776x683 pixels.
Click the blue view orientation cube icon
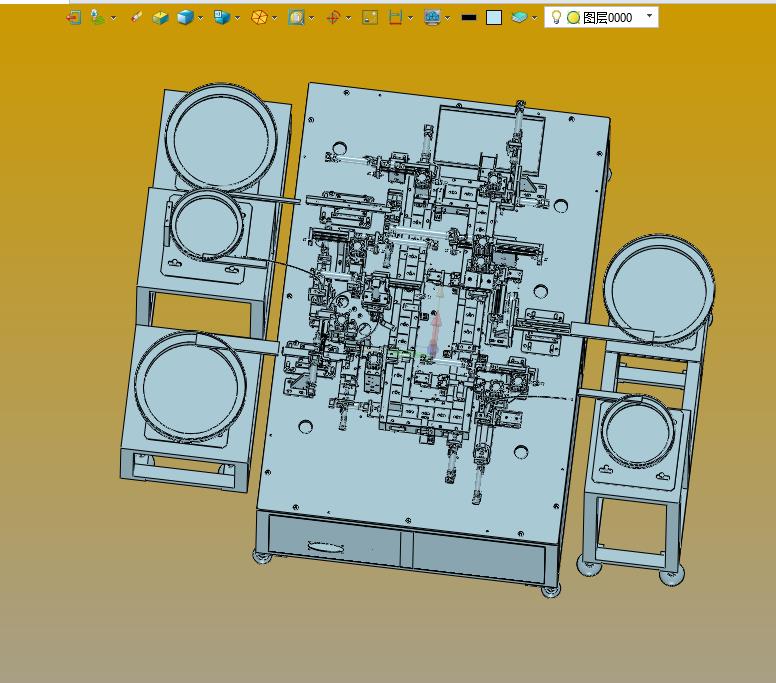coord(222,18)
